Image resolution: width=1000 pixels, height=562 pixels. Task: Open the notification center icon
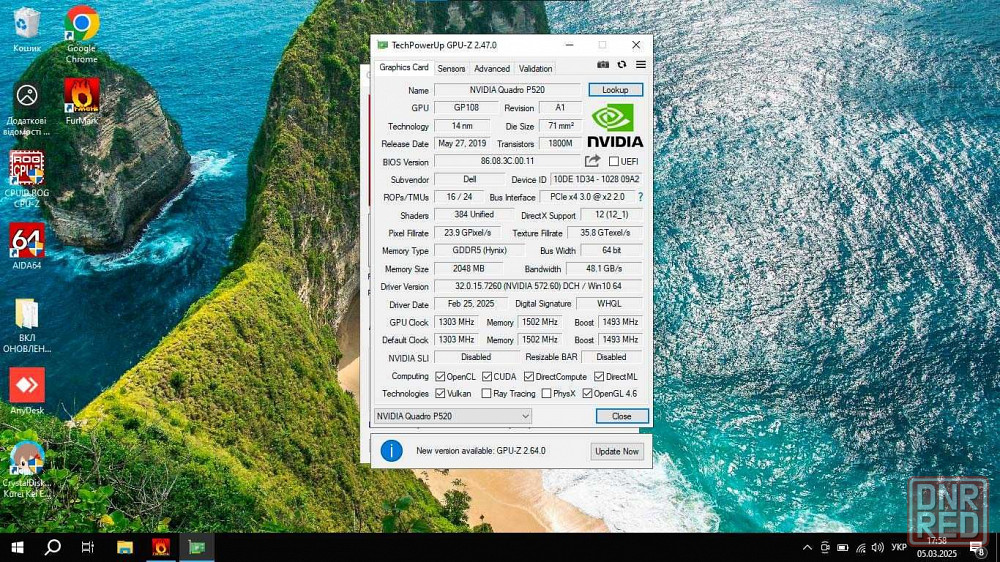(977, 547)
